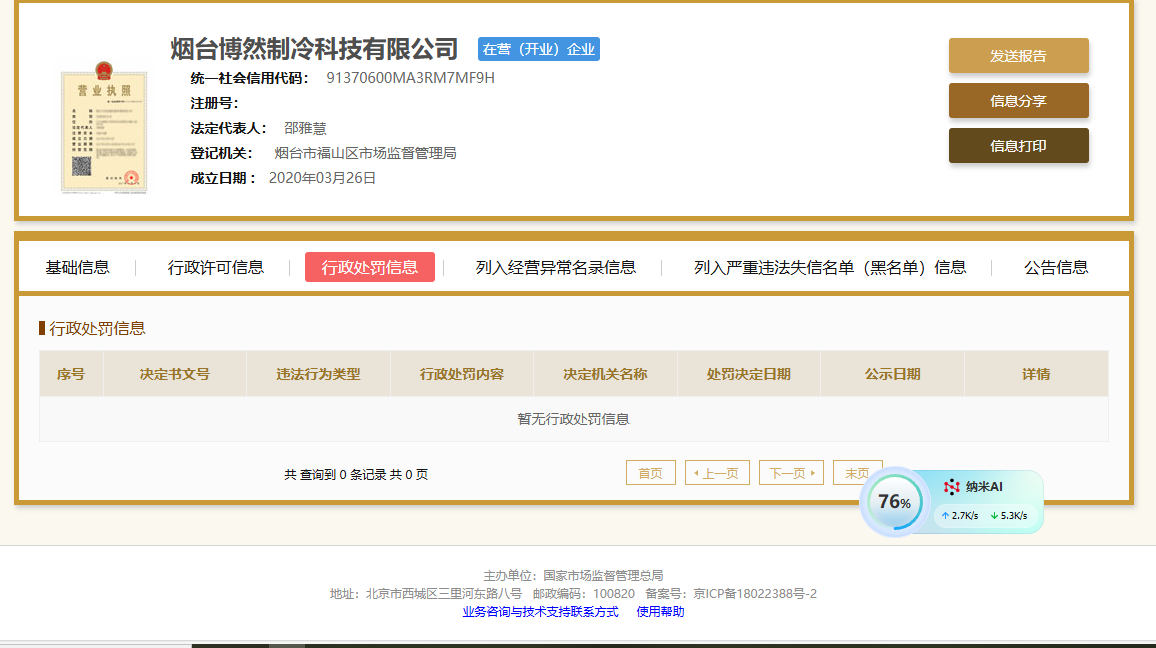This screenshot has height=648, width=1156.
Task: Open the 使用帮助 link
Action: pyautogui.click(x=660, y=612)
